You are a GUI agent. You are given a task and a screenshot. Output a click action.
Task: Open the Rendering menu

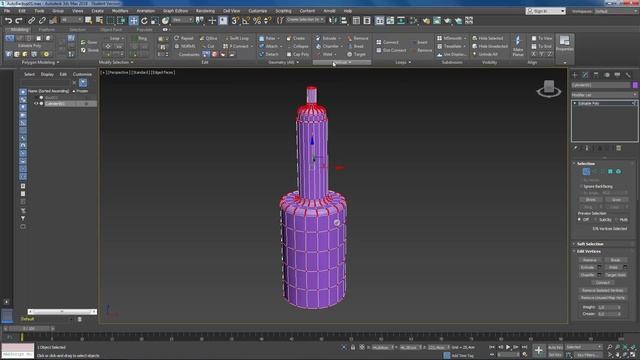click(205, 11)
